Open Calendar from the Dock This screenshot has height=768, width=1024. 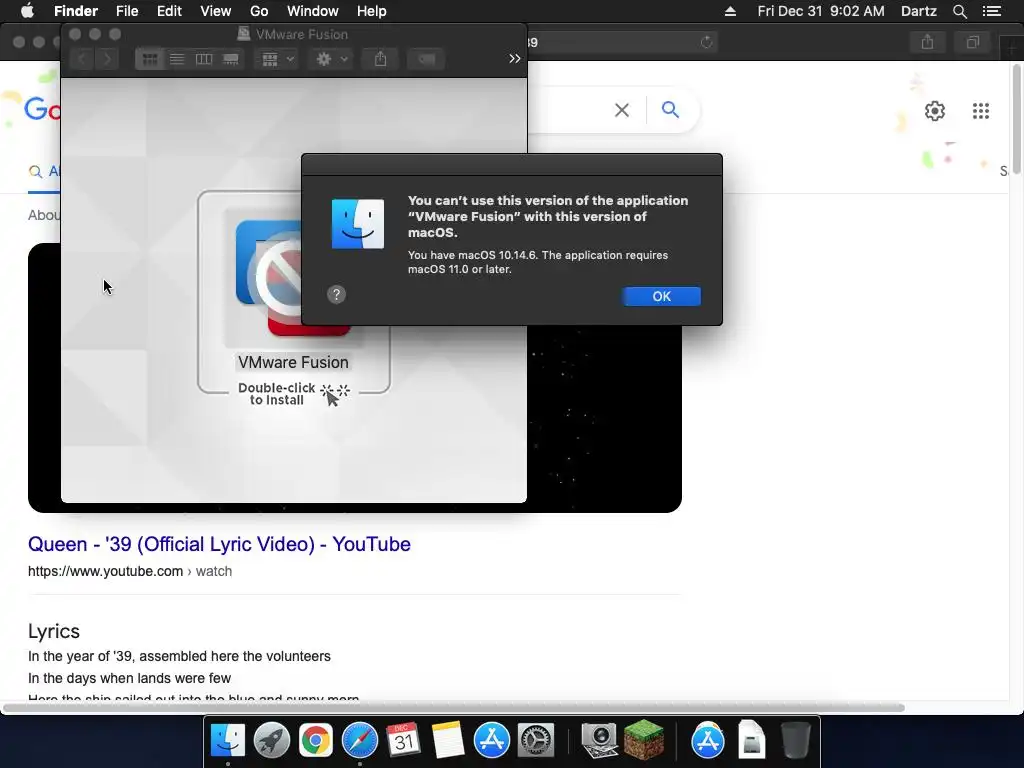[x=404, y=741]
